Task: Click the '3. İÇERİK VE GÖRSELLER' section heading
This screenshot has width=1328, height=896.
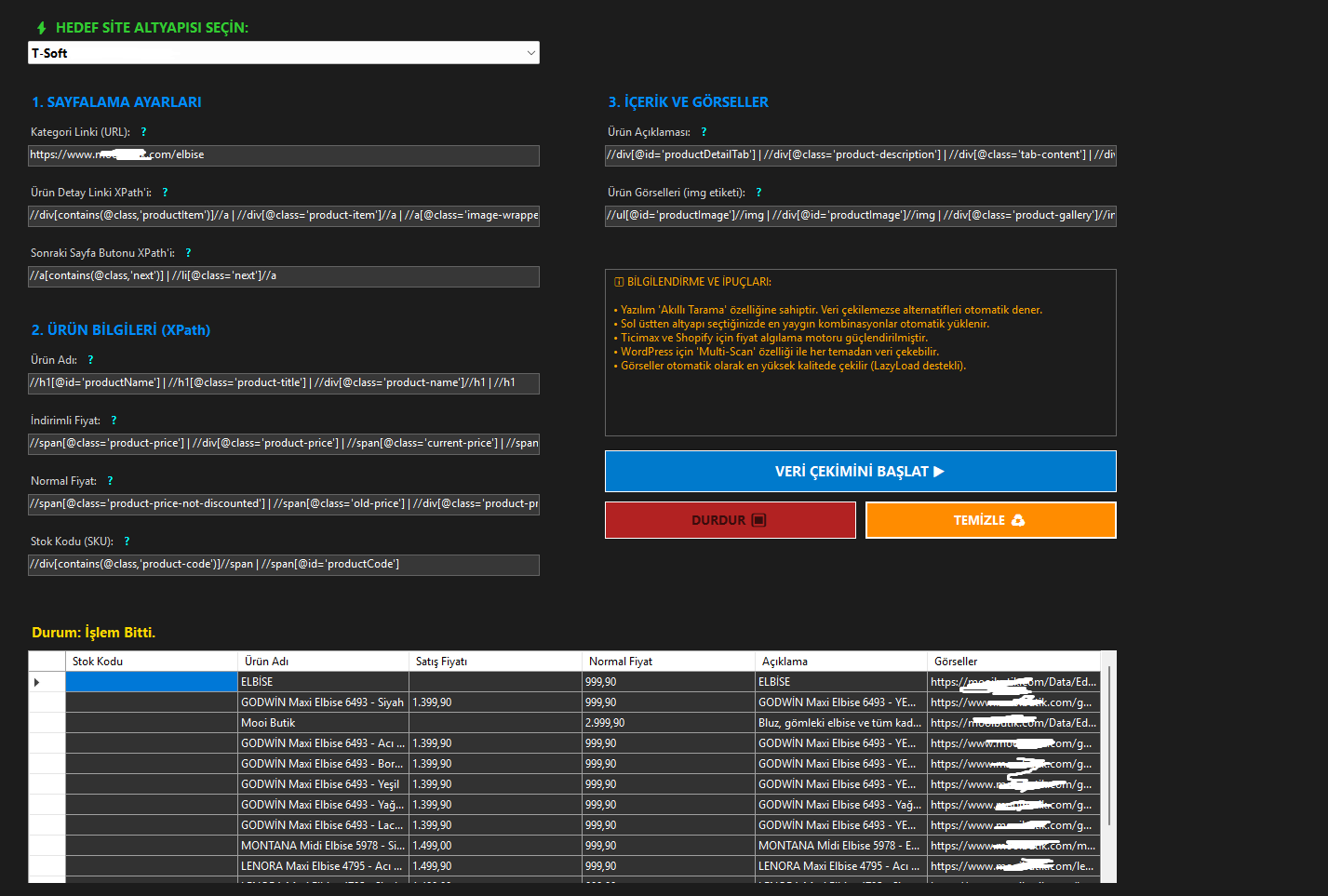Action: 688,102
